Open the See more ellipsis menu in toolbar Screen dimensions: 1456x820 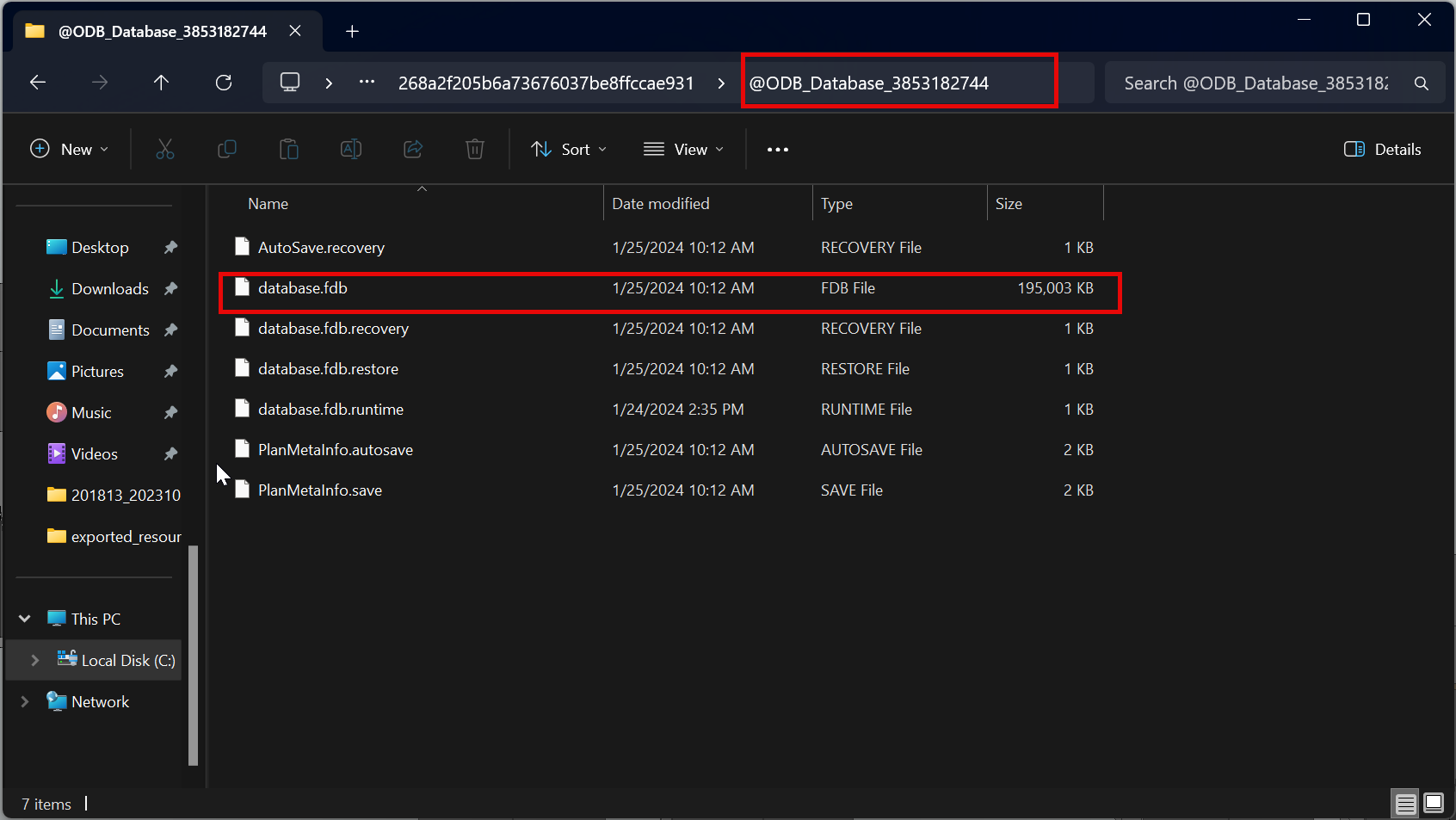click(x=778, y=150)
